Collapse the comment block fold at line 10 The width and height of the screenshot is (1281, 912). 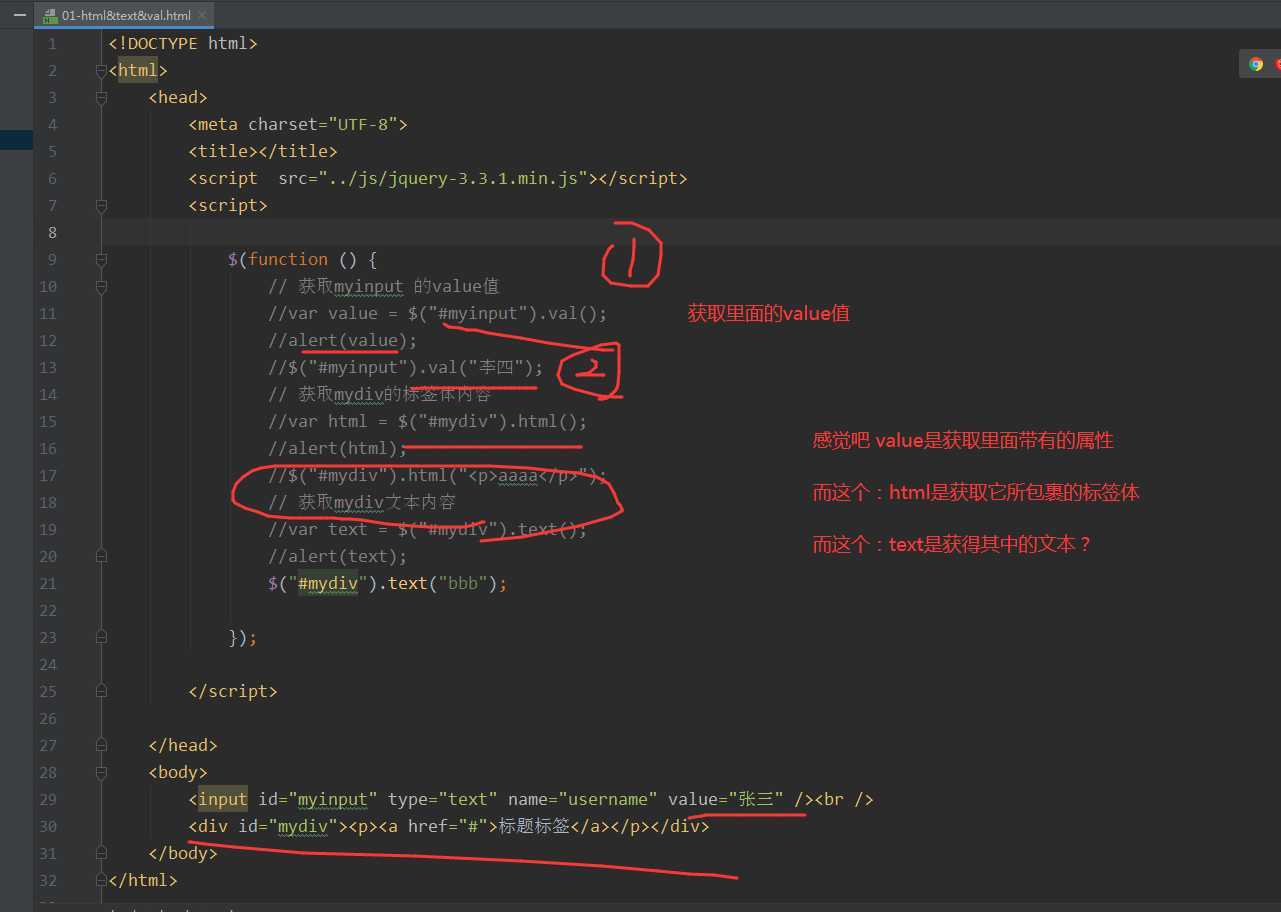pyautogui.click(x=101, y=287)
